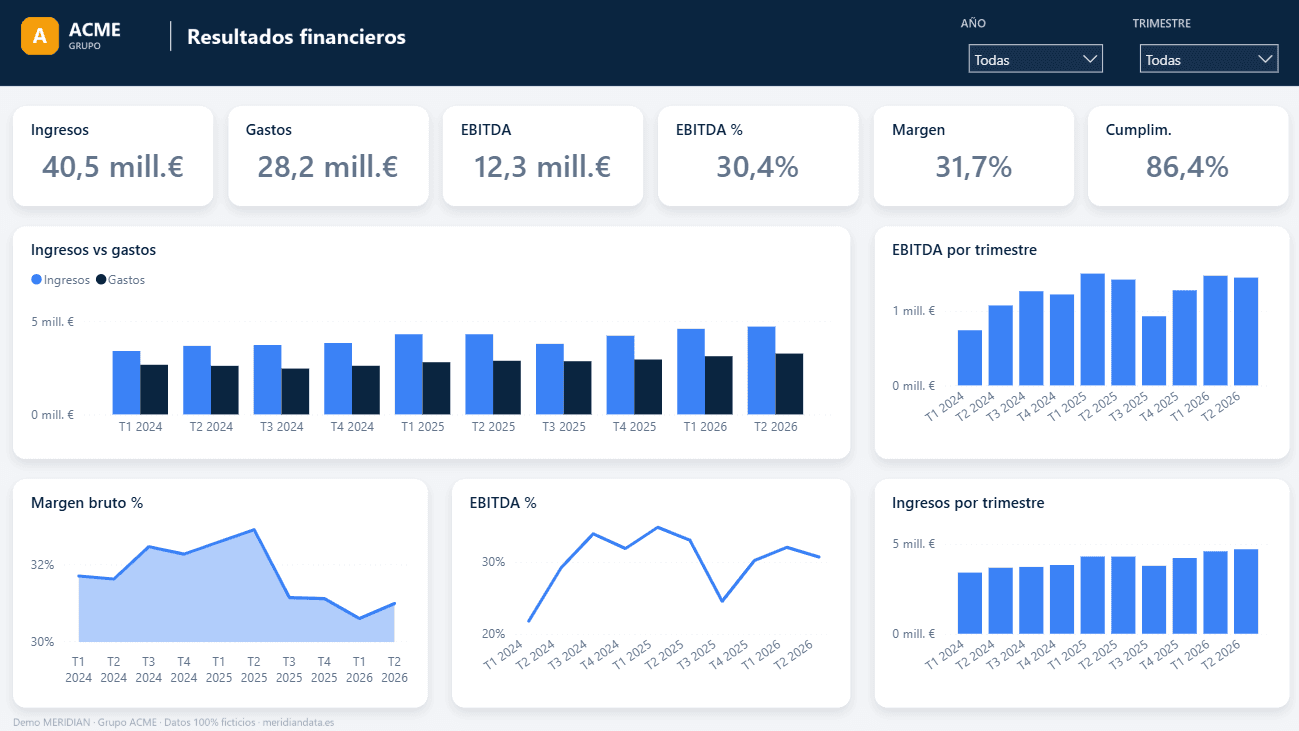Select T2 2026 bar in Ingresos por trimestre
The height and width of the screenshot is (731, 1299).
tap(1246, 591)
